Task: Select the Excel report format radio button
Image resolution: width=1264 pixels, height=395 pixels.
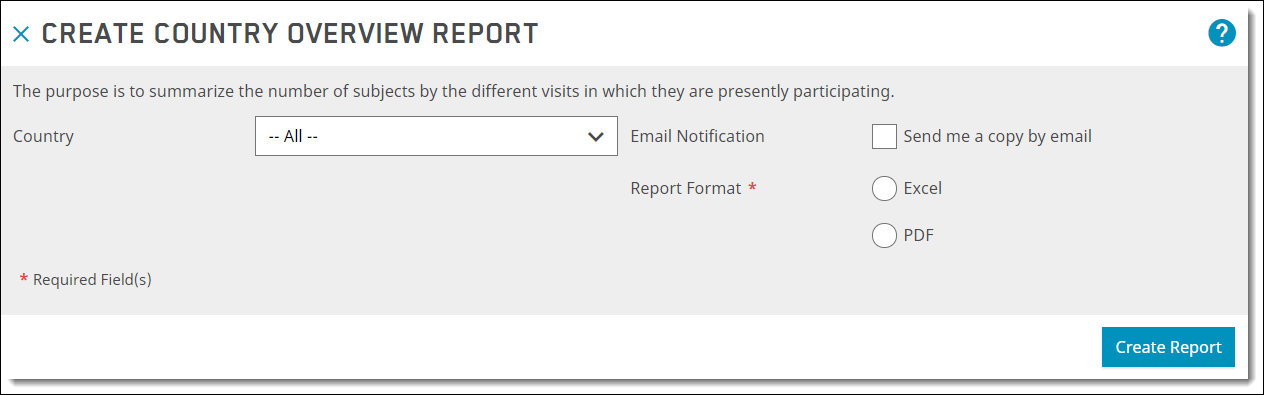Action: 884,188
